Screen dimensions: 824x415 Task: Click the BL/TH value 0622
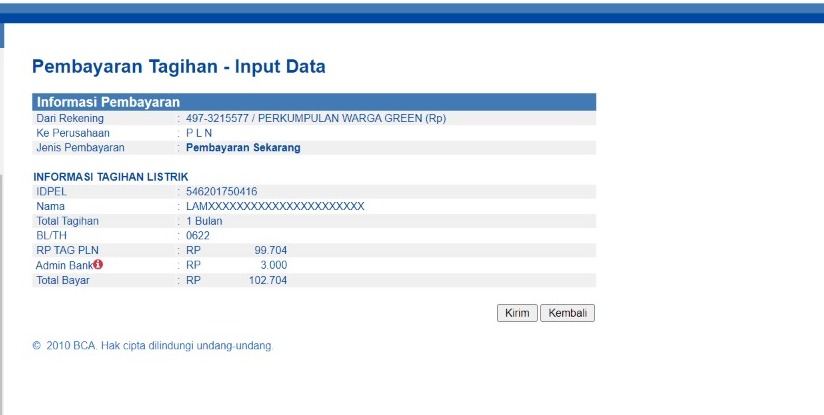pyautogui.click(x=198, y=235)
